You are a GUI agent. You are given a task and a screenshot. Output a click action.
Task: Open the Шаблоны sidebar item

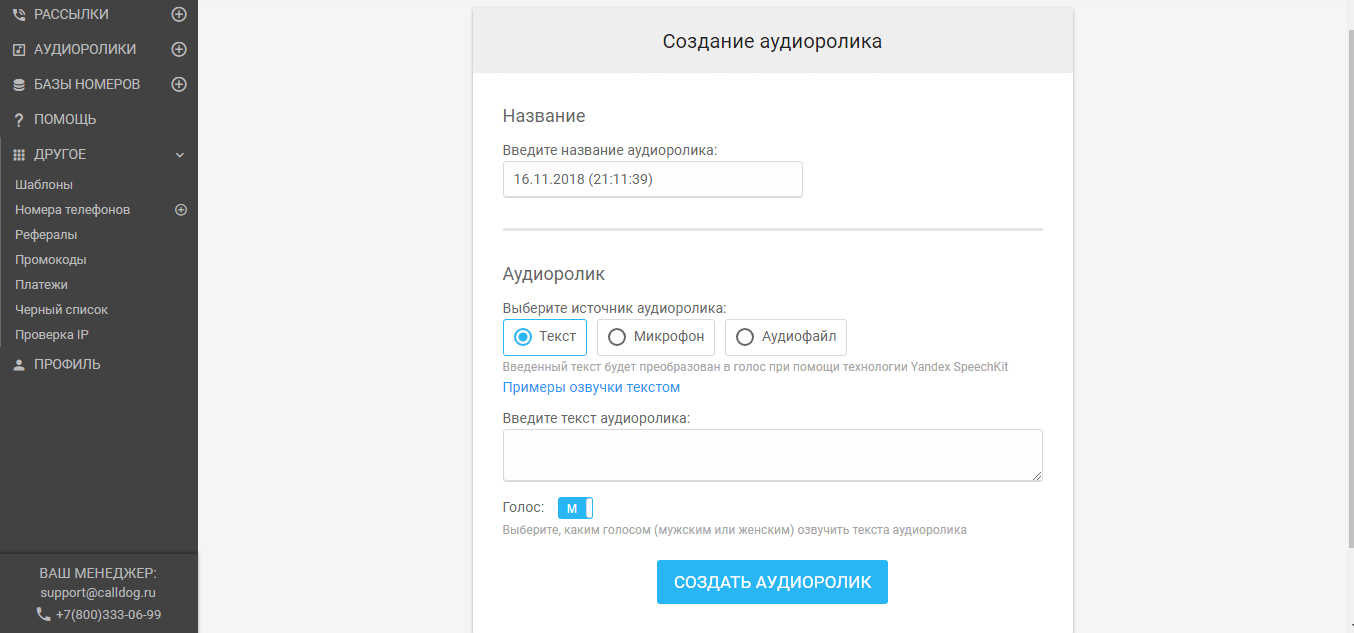(x=44, y=185)
